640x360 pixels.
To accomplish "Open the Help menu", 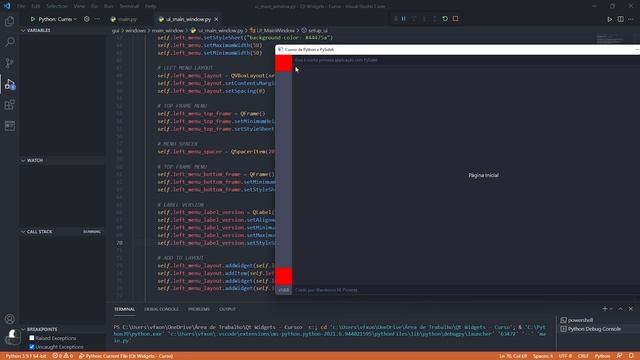I will pyautogui.click(x=151, y=6).
